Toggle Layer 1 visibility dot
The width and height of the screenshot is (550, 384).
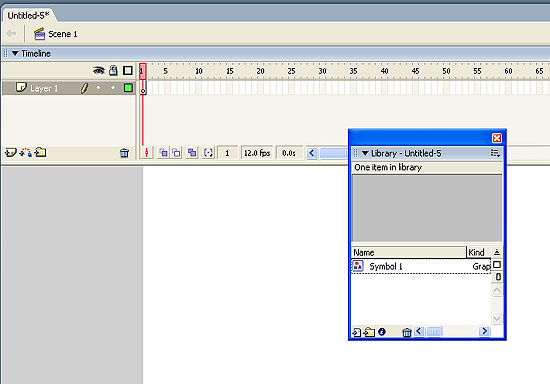tap(99, 88)
